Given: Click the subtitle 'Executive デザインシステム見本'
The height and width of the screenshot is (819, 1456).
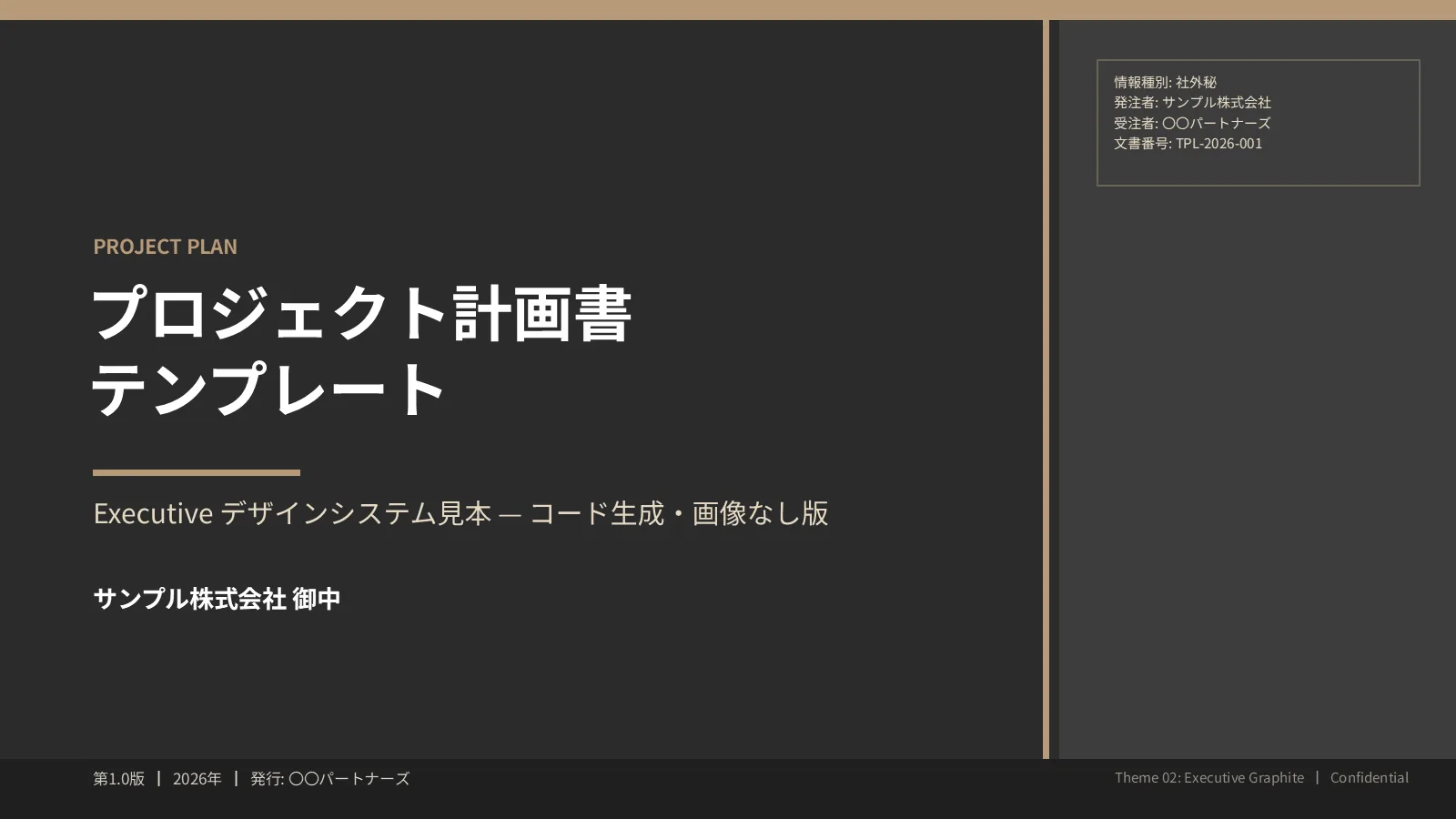Looking at the screenshot, I should tap(292, 513).
